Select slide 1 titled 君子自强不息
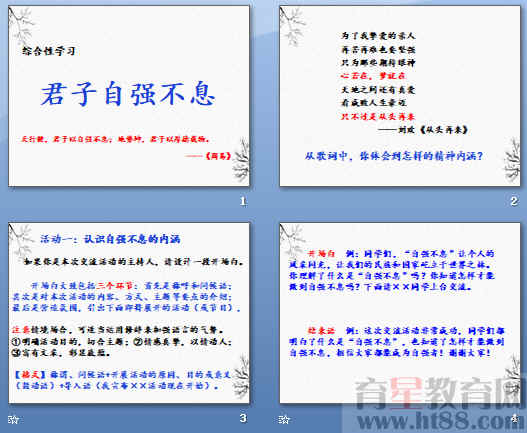This screenshot has height=433, width=527. (129, 96)
